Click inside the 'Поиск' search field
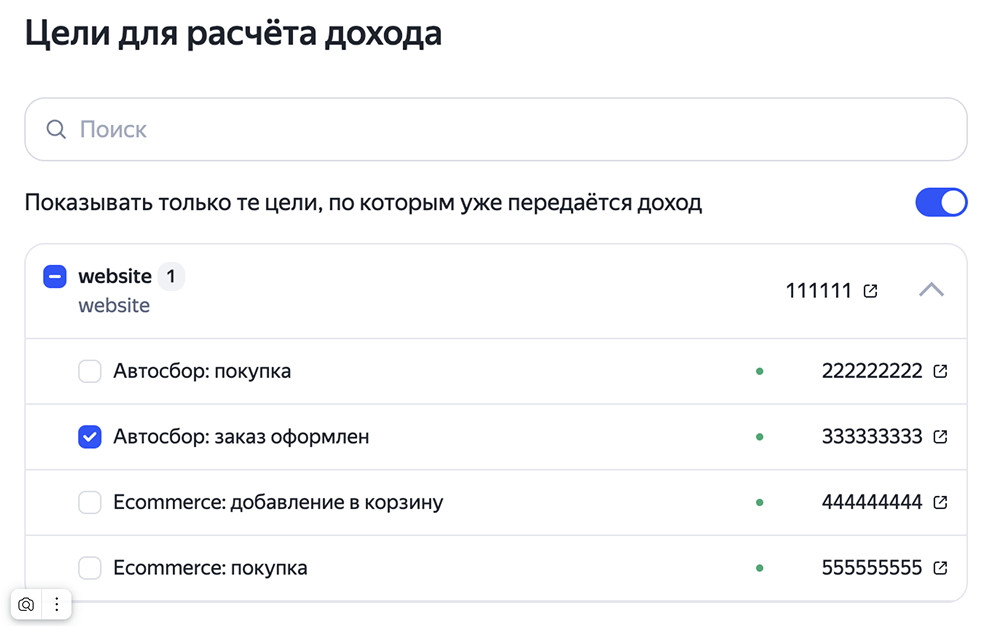Screen dimensions: 1000x626 pos(496,129)
